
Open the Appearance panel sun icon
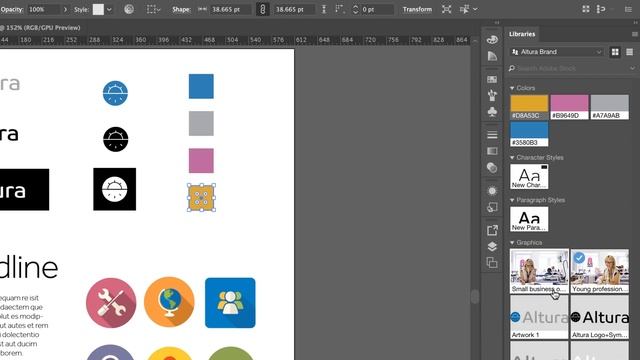[x=492, y=191]
